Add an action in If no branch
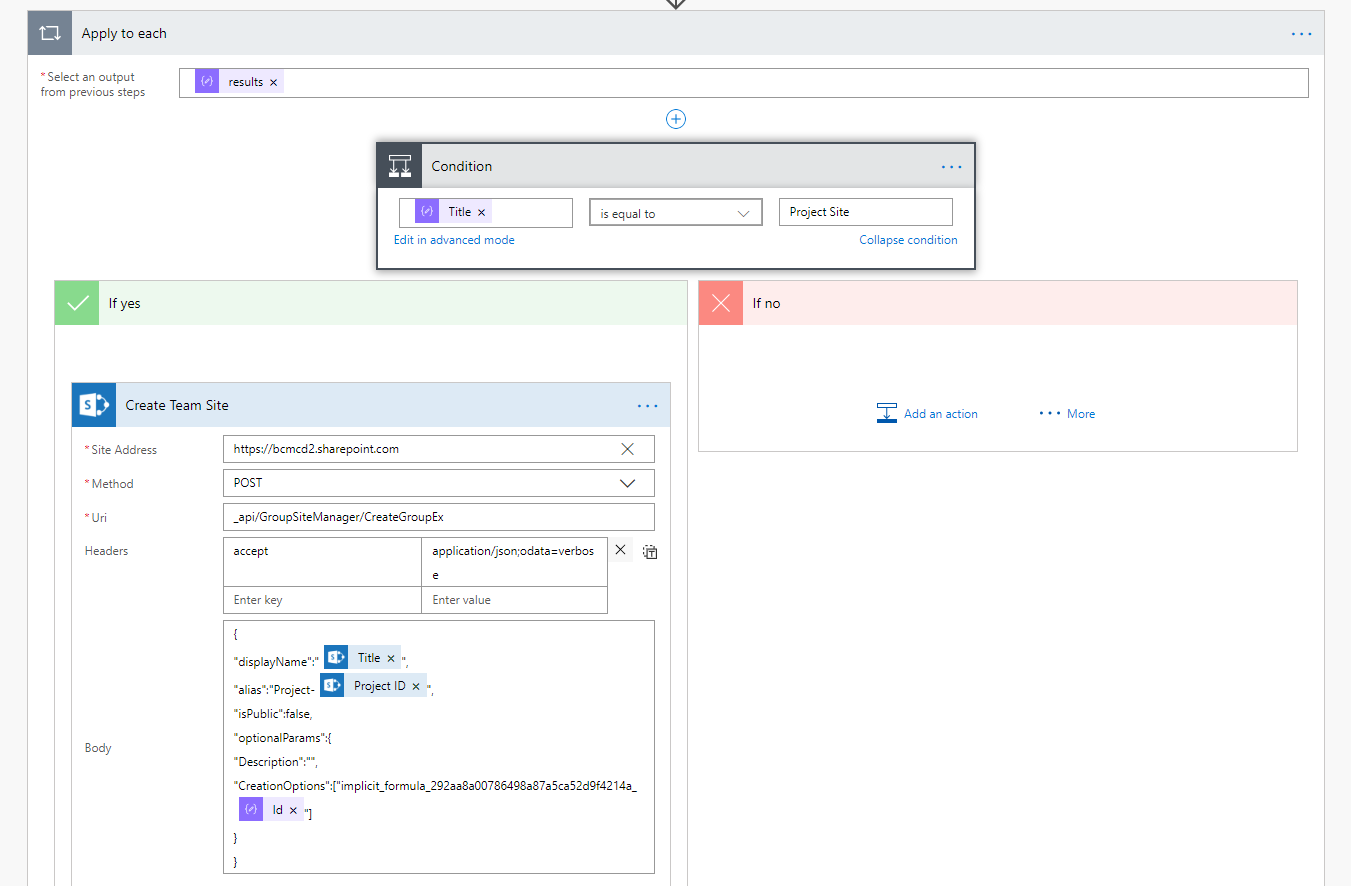Viewport: 1351px width, 886px height. (927, 414)
